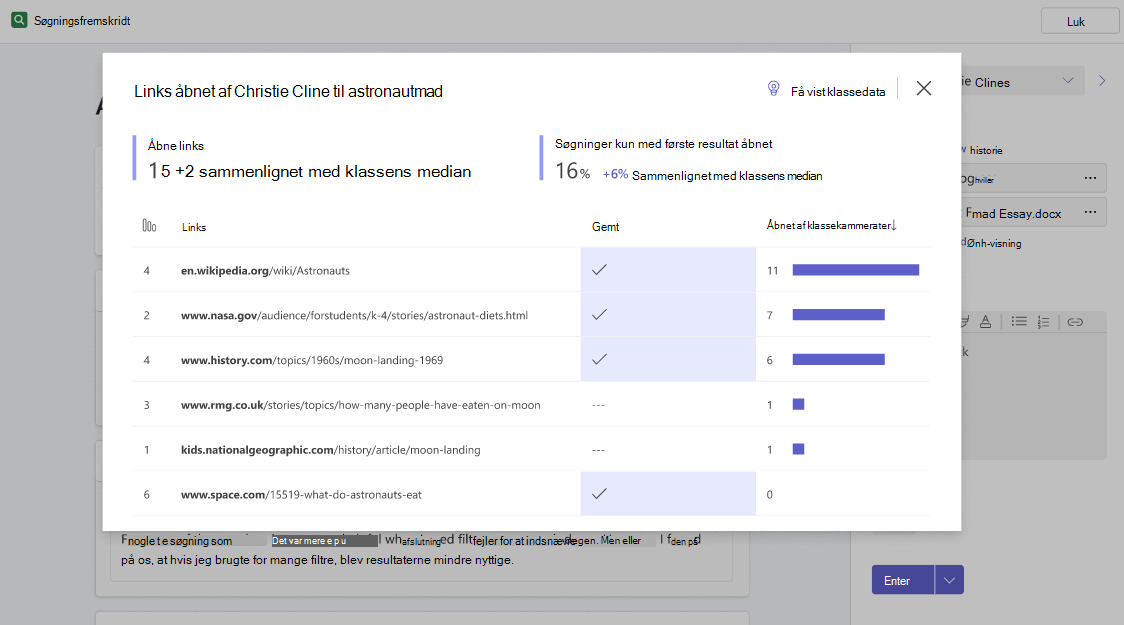Open more options for Fmad Essay.docx

point(1090,212)
